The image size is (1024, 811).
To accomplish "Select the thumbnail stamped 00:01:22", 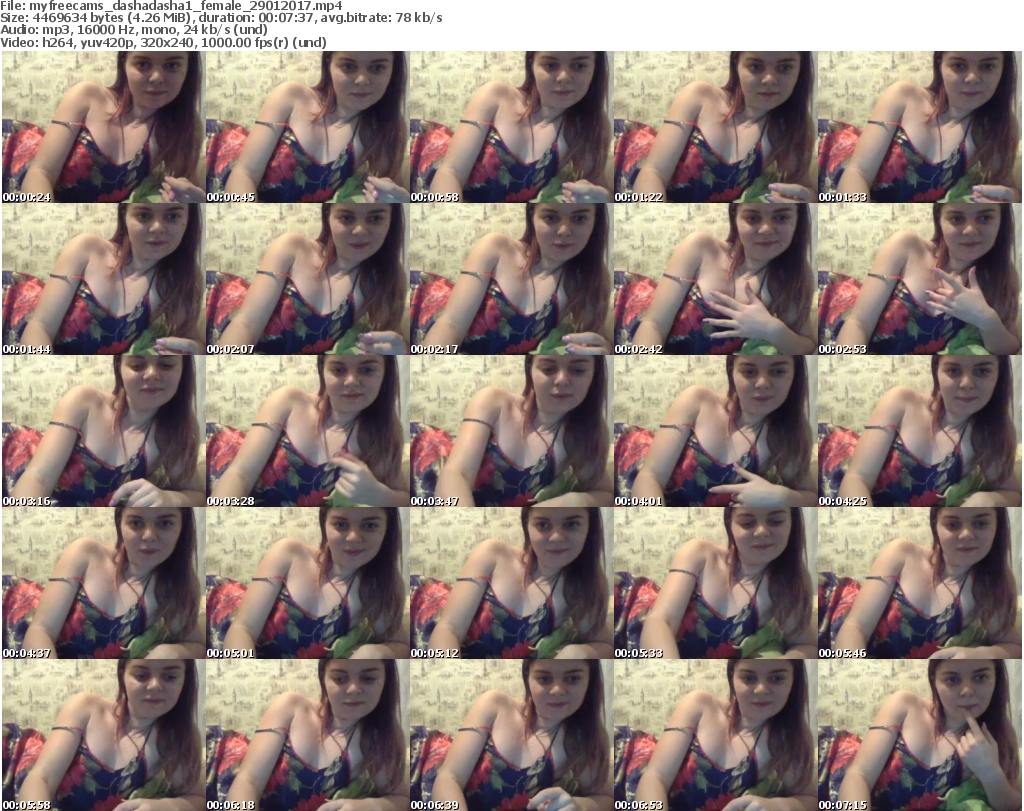I will (716, 127).
